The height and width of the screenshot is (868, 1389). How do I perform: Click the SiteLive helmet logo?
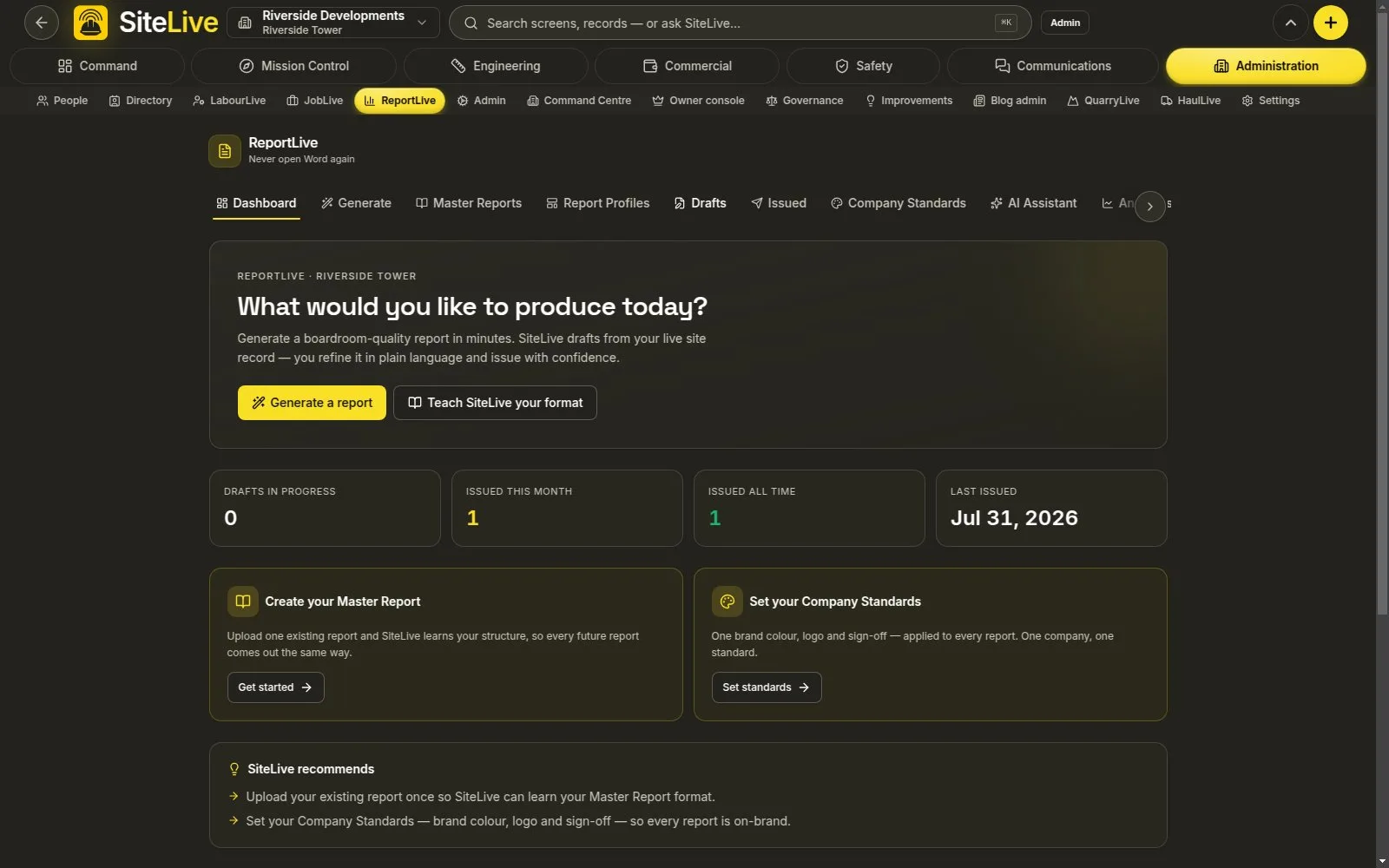tap(91, 23)
